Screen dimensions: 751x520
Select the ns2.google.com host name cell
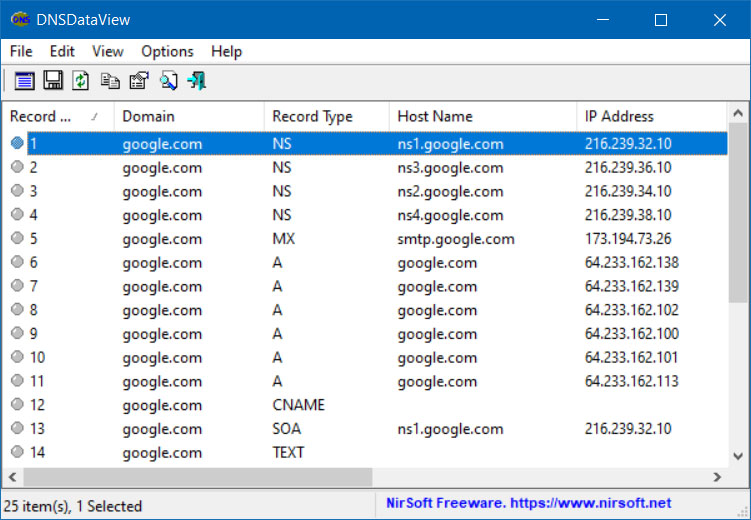click(x=450, y=191)
